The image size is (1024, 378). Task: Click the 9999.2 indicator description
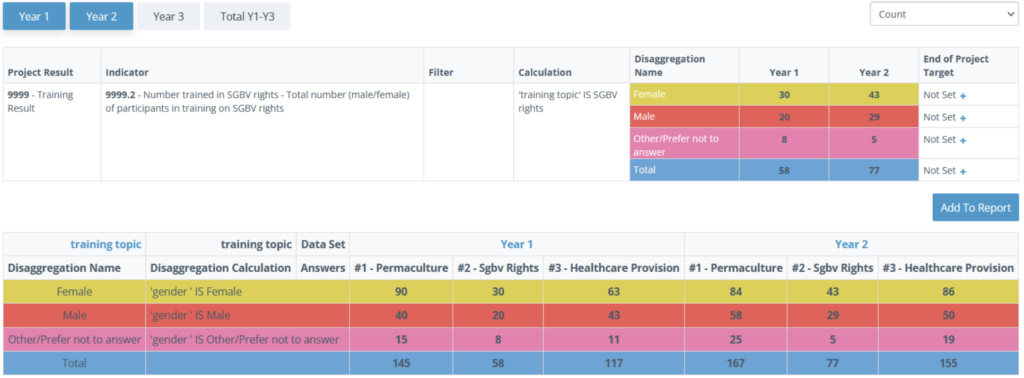pyautogui.click(x=258, y=102)
